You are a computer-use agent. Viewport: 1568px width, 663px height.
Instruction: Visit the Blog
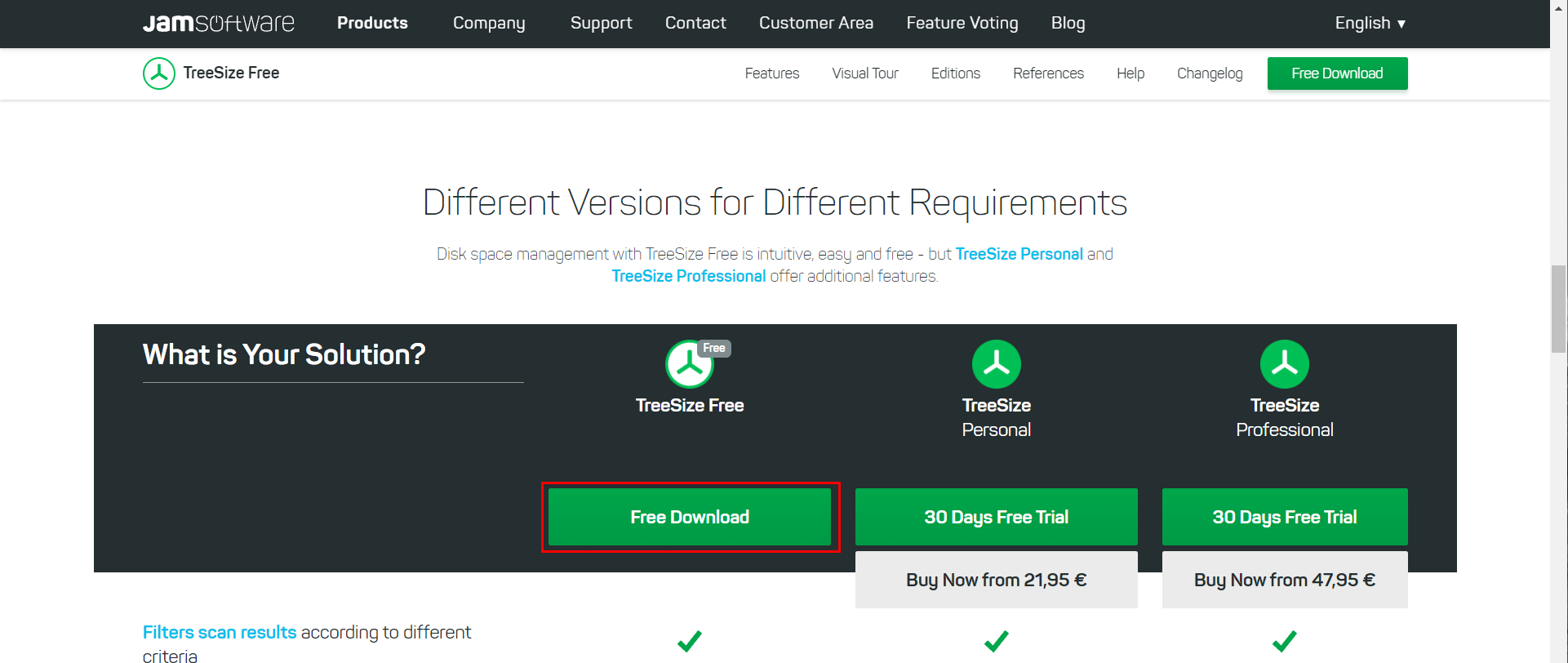click(1068, 23)
